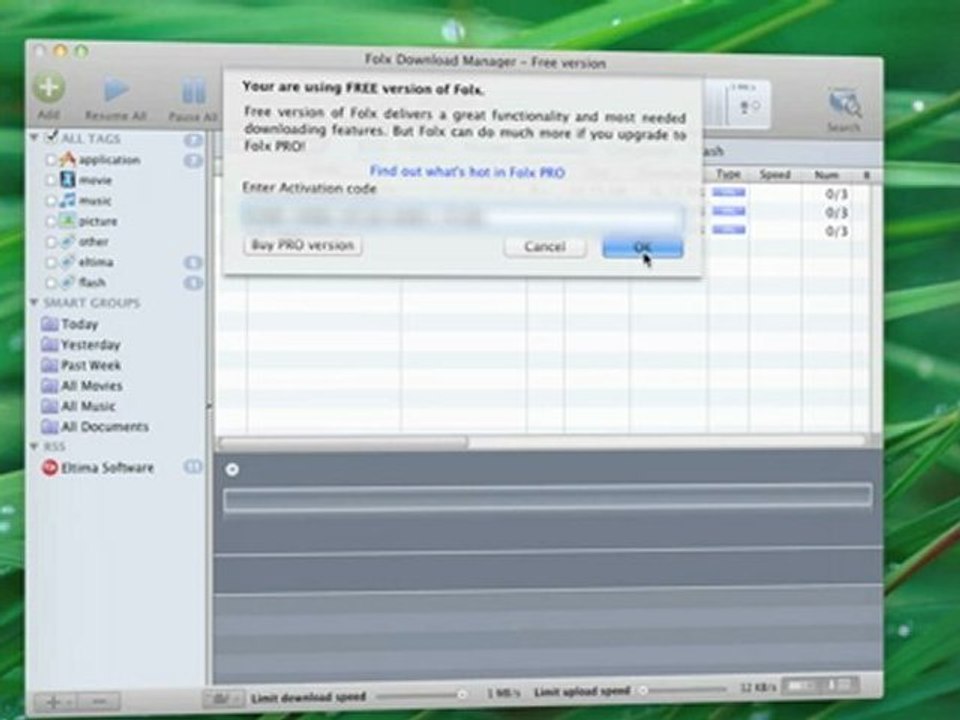
Task: Click the All Music folder icon
Action: (x=50, y=406)
